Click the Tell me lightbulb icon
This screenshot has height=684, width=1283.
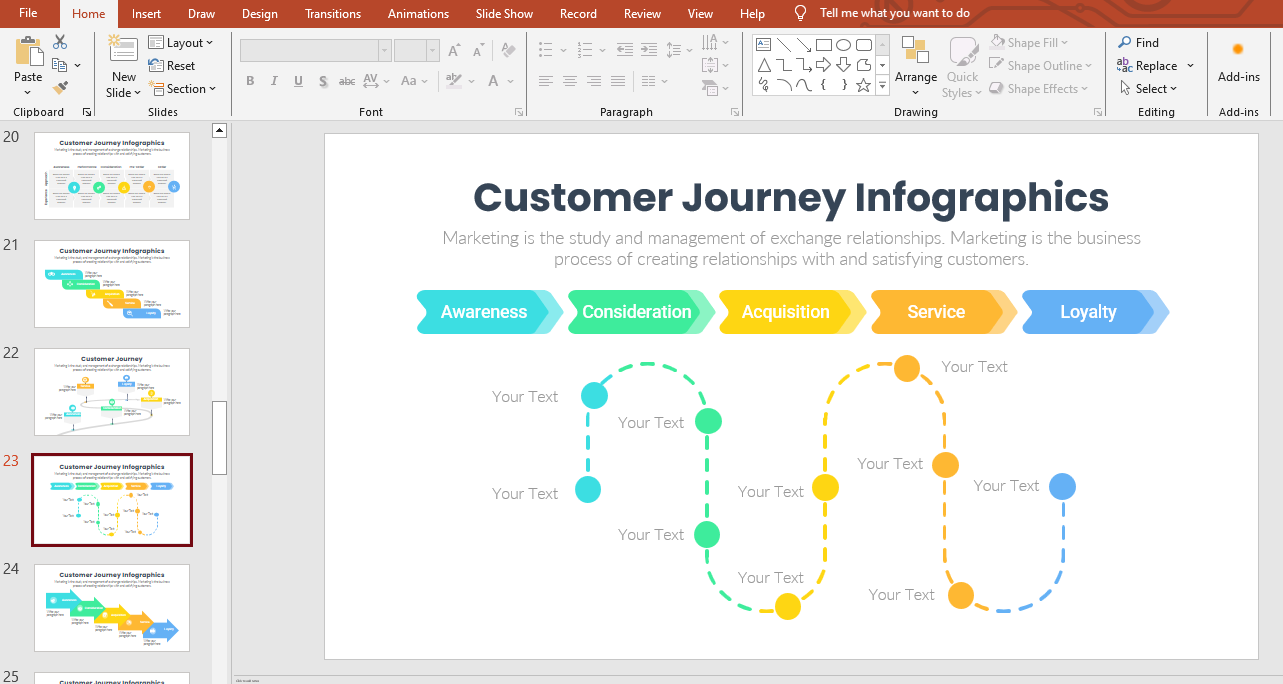800,13
